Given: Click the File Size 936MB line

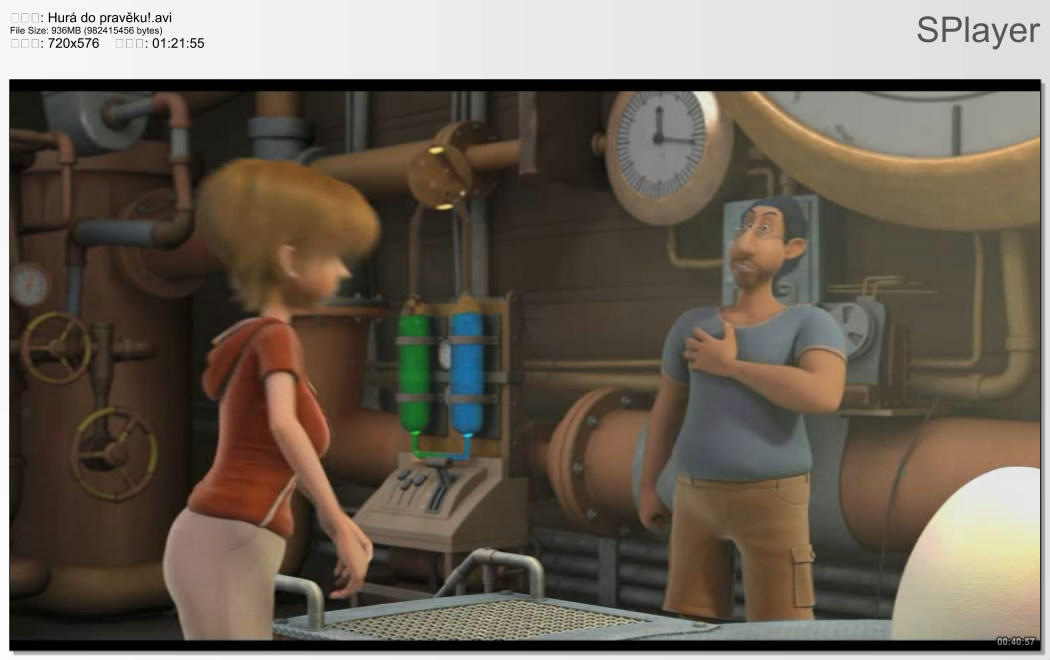Looking at the screenshot, I should (x=85, y=31).
